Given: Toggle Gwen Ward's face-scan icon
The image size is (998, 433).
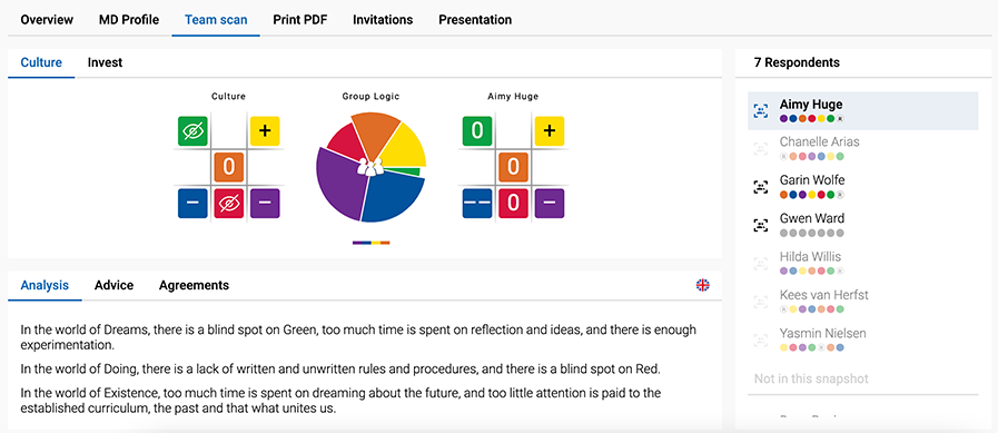Looking at the screenshot, I should (x=760, y=225).
